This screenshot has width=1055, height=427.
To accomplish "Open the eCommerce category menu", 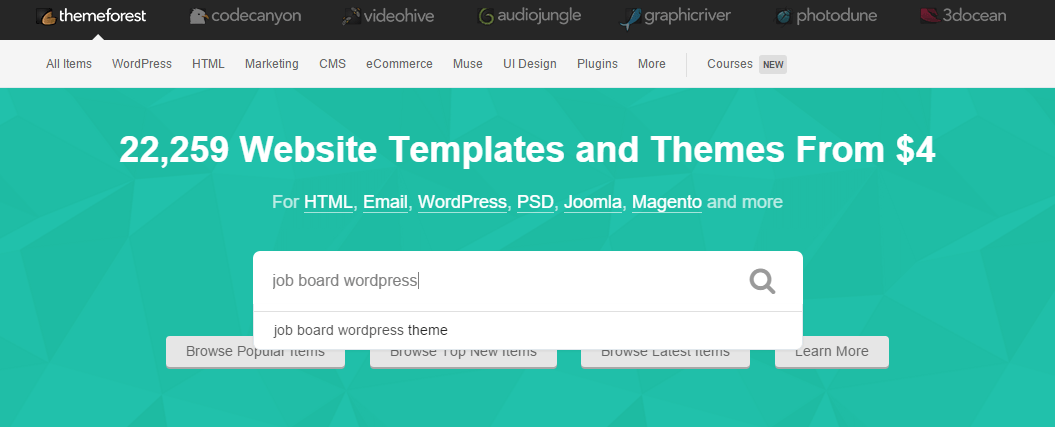I will coord(400,64).
